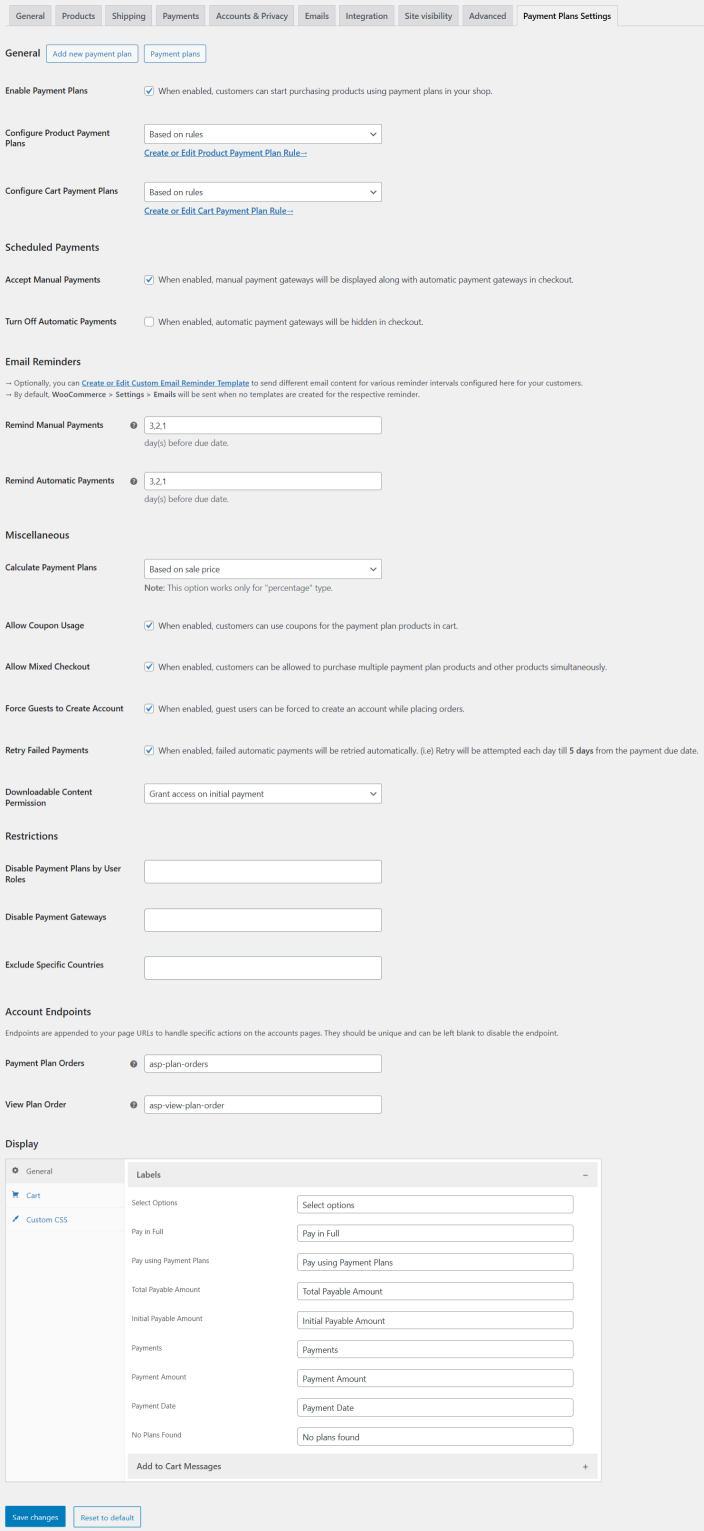This screenshot has height=1531, width=704.
Task: Click the Save changes button
Action: pyautogui.click(x=35, y=1517)
